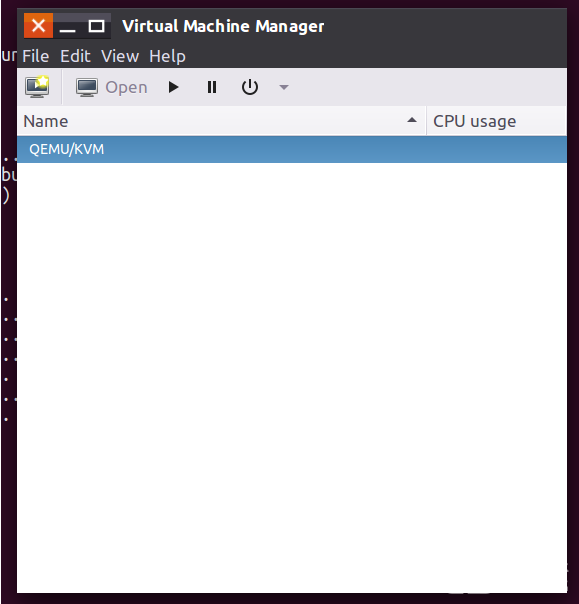
Task: Open the View menu
Action: [120, 56]
